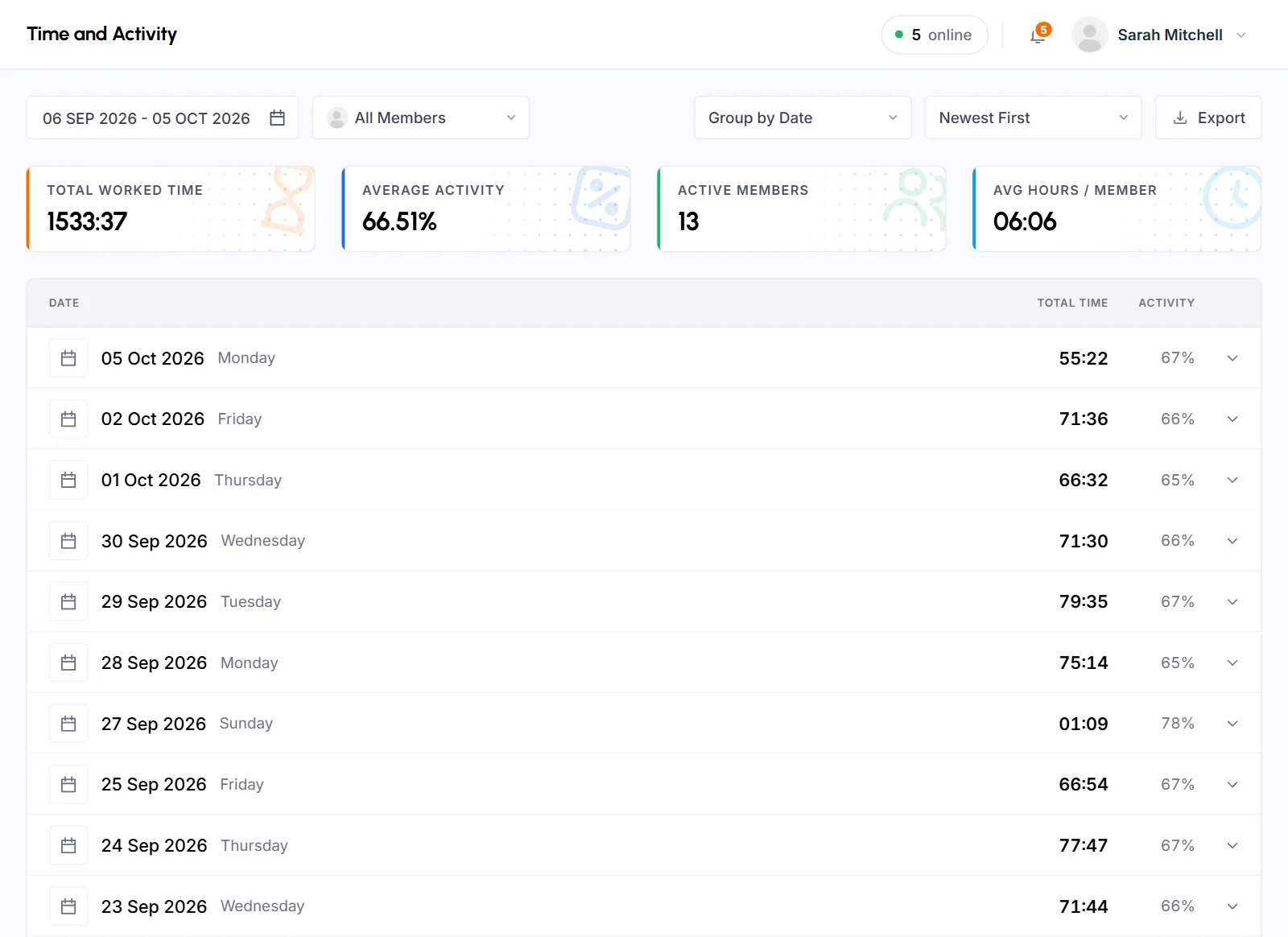Click the Total Time column header
The height and width of the screenshot is (937, 1288).
click(1072, 303)
